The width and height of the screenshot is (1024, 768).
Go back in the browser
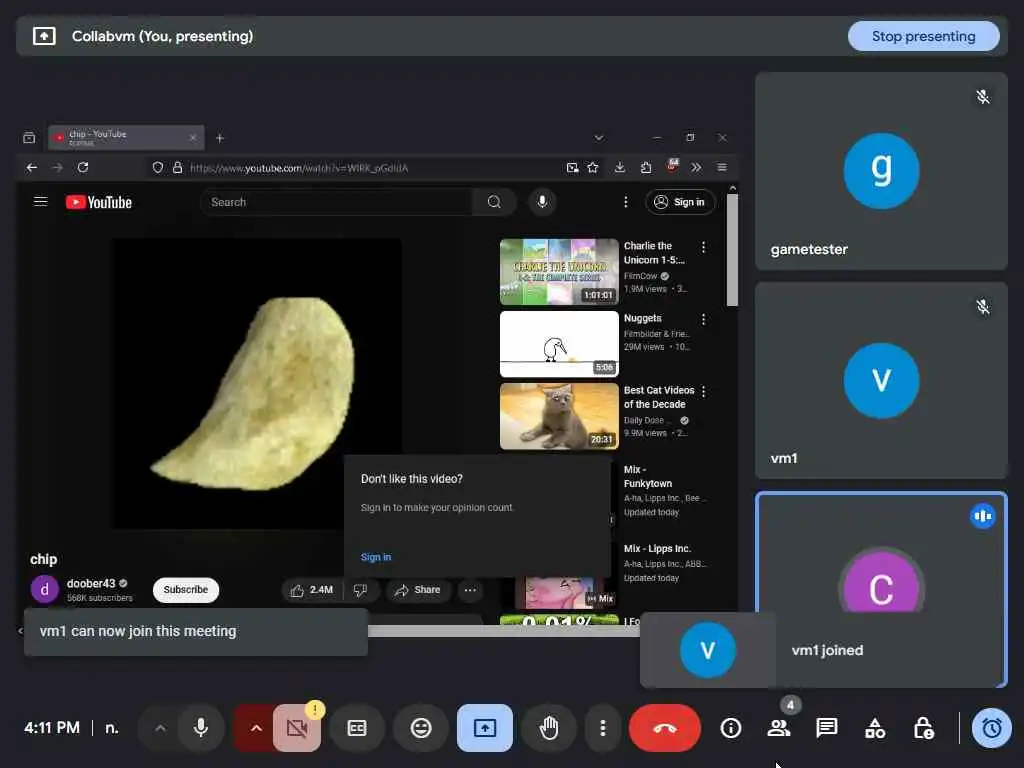(x=31, y=168)
